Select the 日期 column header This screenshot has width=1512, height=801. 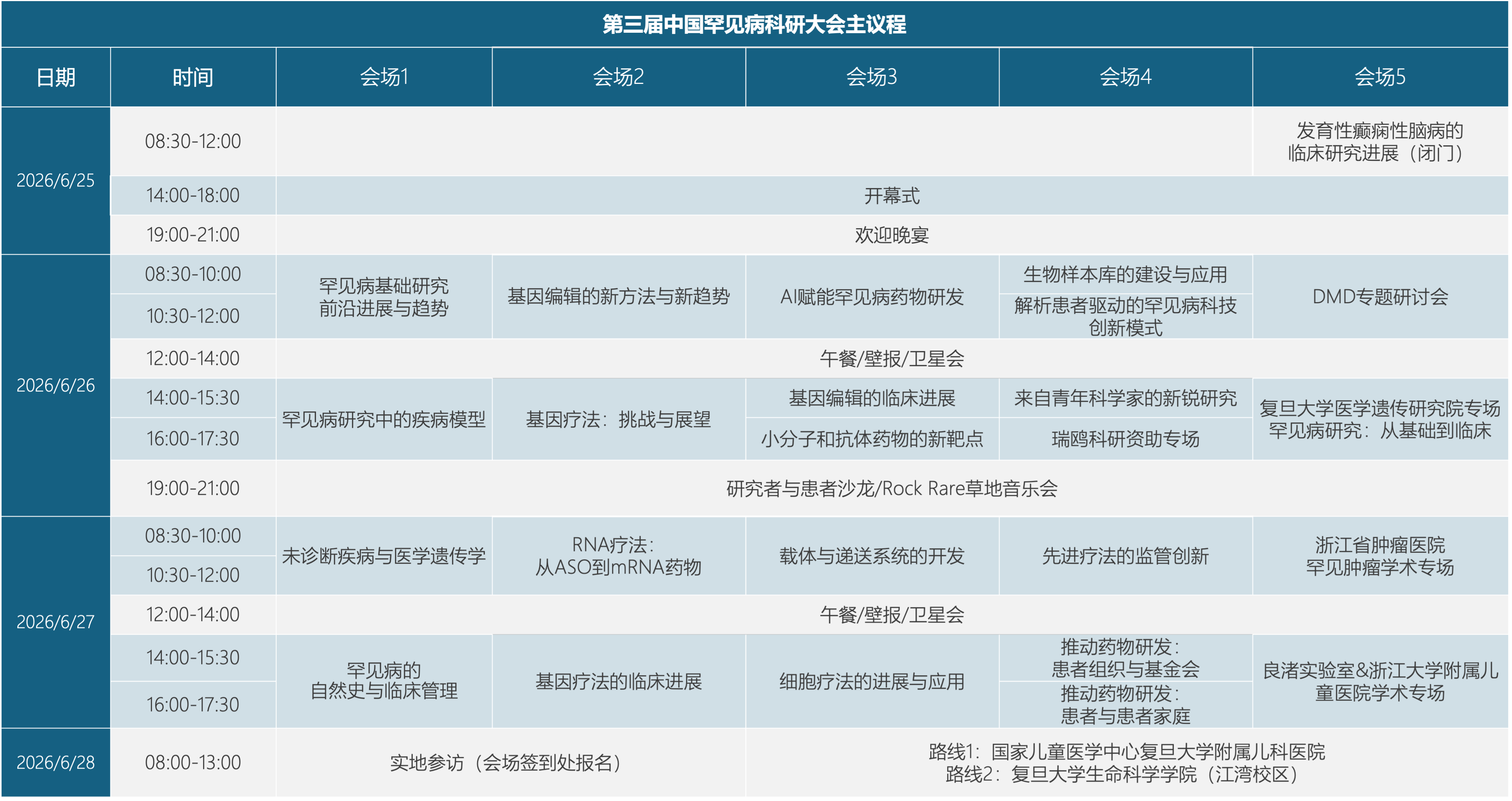[x=56, y=77]
